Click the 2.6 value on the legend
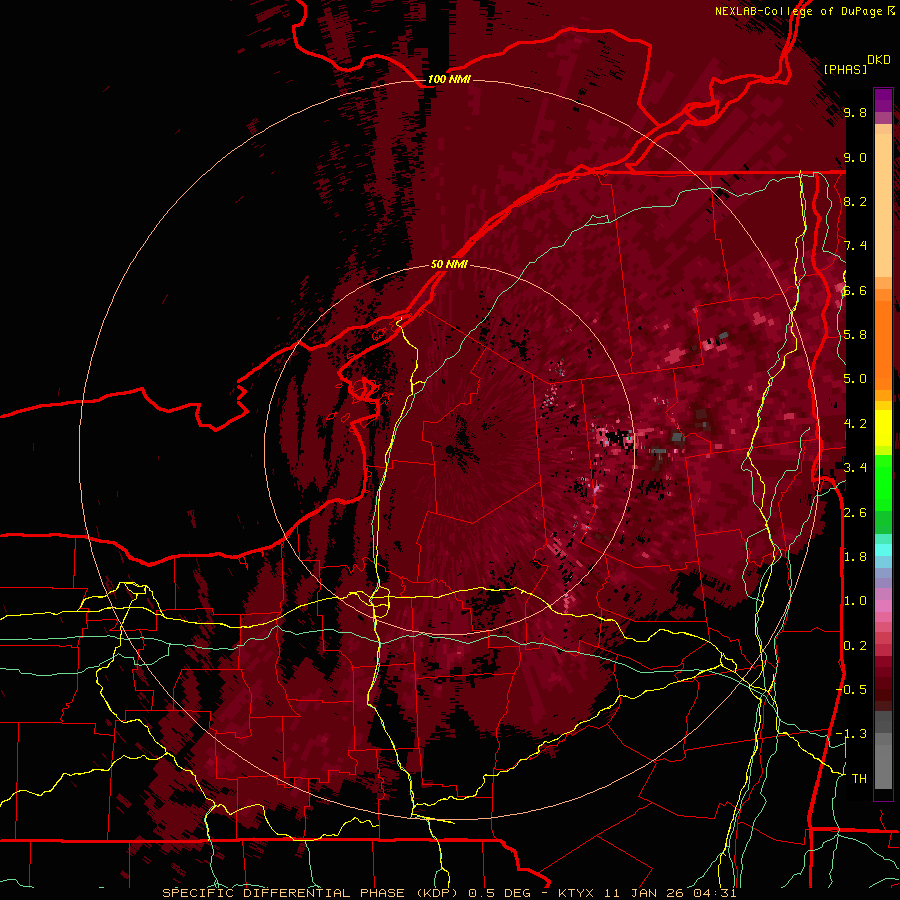 (x=855, y=512)
